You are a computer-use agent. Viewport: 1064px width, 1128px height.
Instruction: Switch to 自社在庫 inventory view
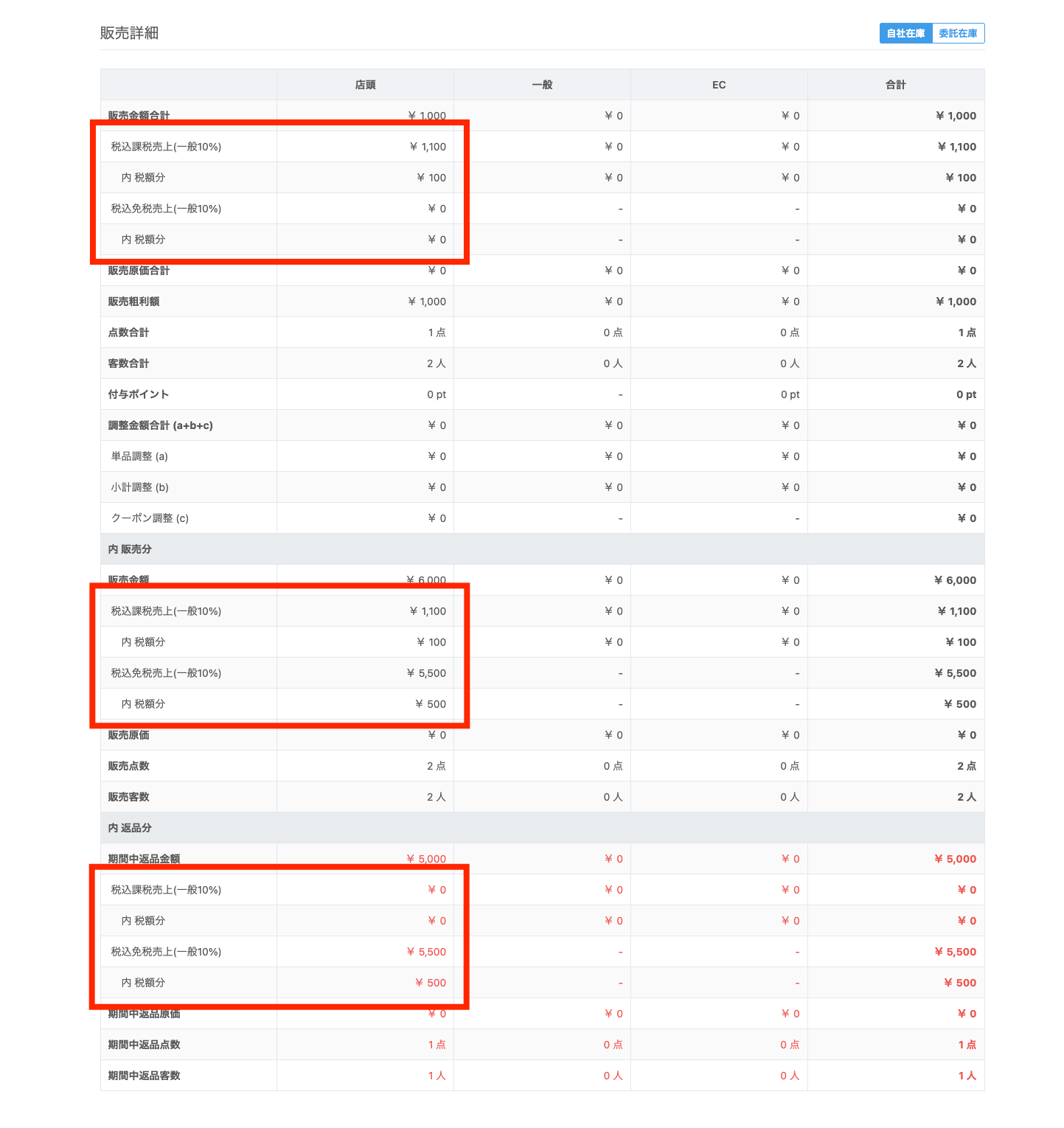pyautogui.click(x=905, y=33)
